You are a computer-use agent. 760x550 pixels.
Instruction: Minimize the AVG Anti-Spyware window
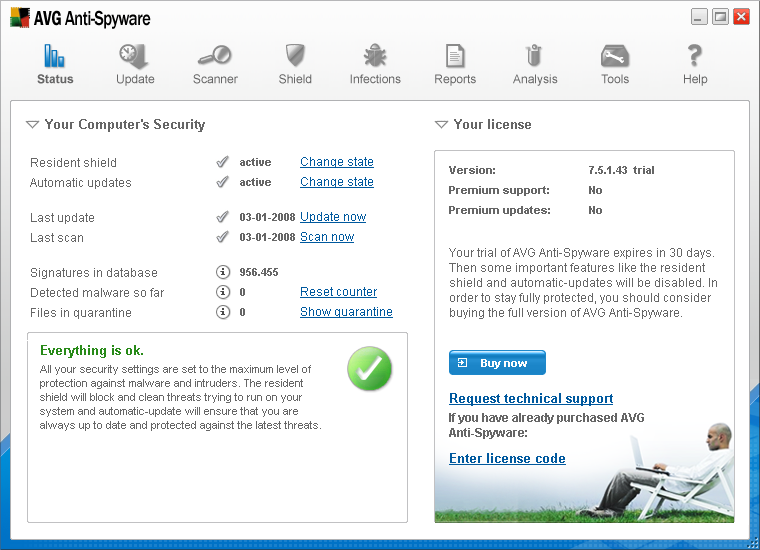point(698,17)
